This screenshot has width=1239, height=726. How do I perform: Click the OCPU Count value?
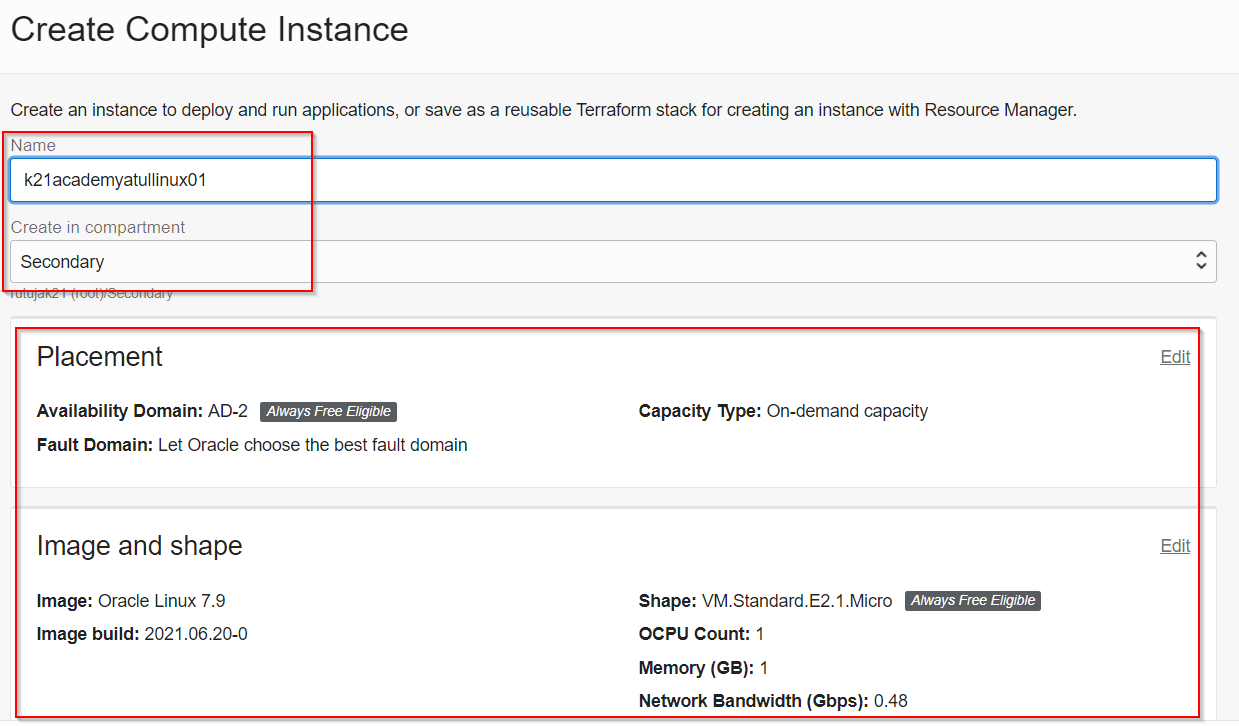[x=760, y=634]
